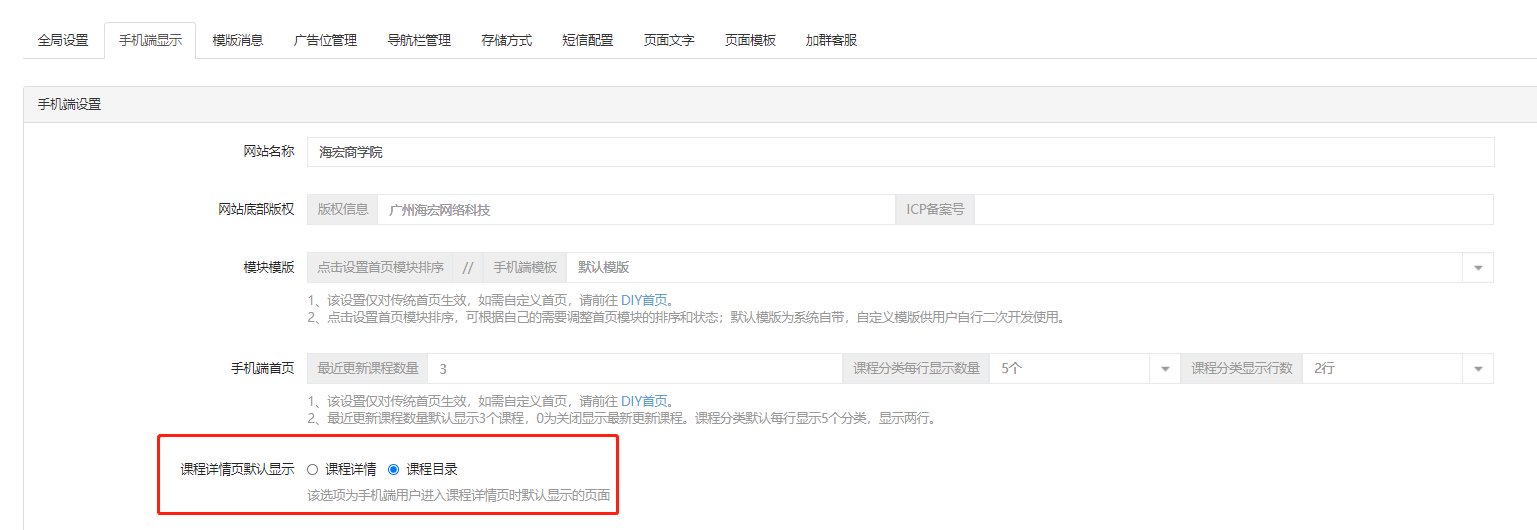Click the 手机端首页 label
This screenshot has width=1537, height=530.
coord(263,368)
